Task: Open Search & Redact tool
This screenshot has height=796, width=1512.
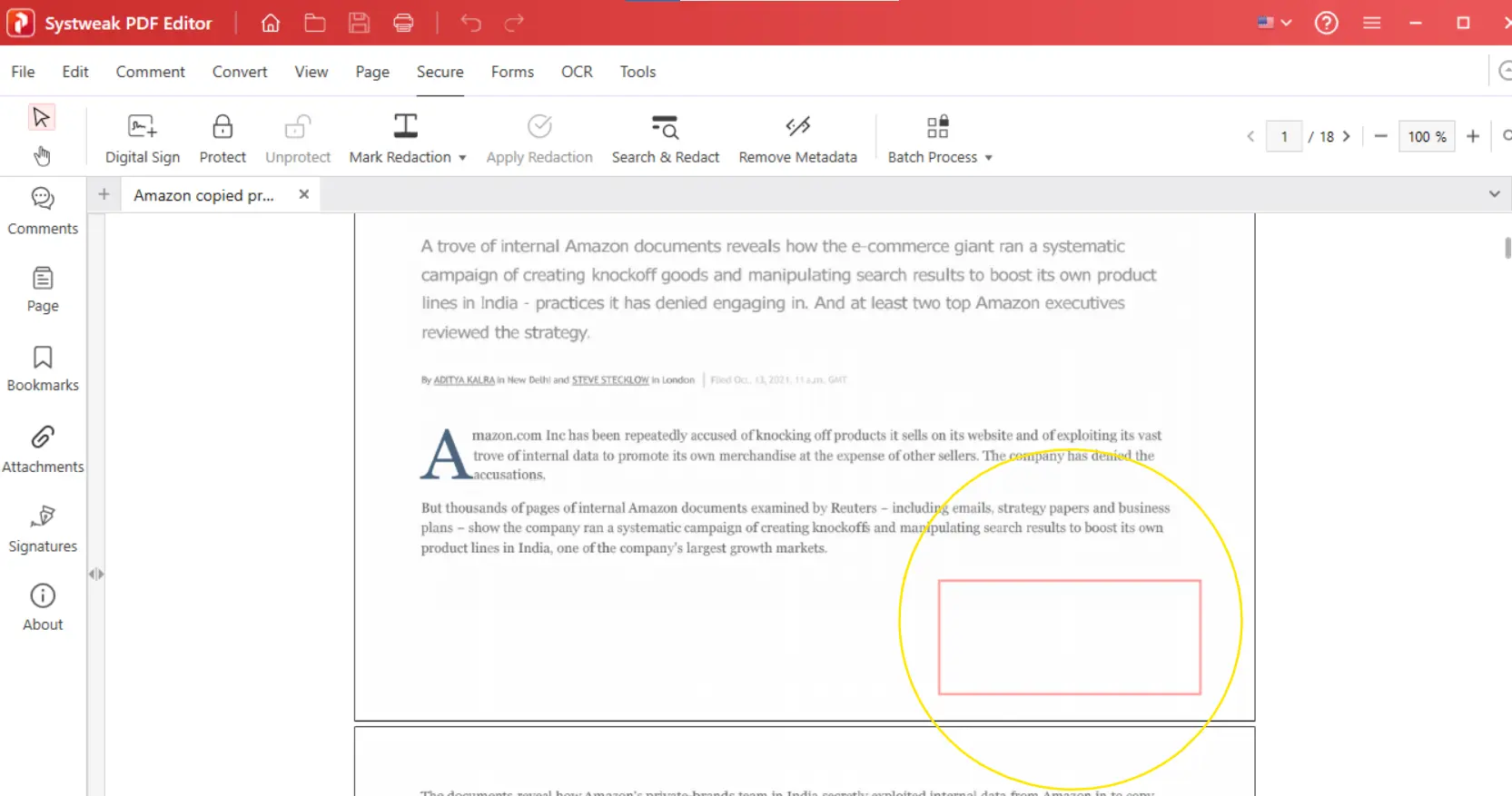Action: [666, 139]
